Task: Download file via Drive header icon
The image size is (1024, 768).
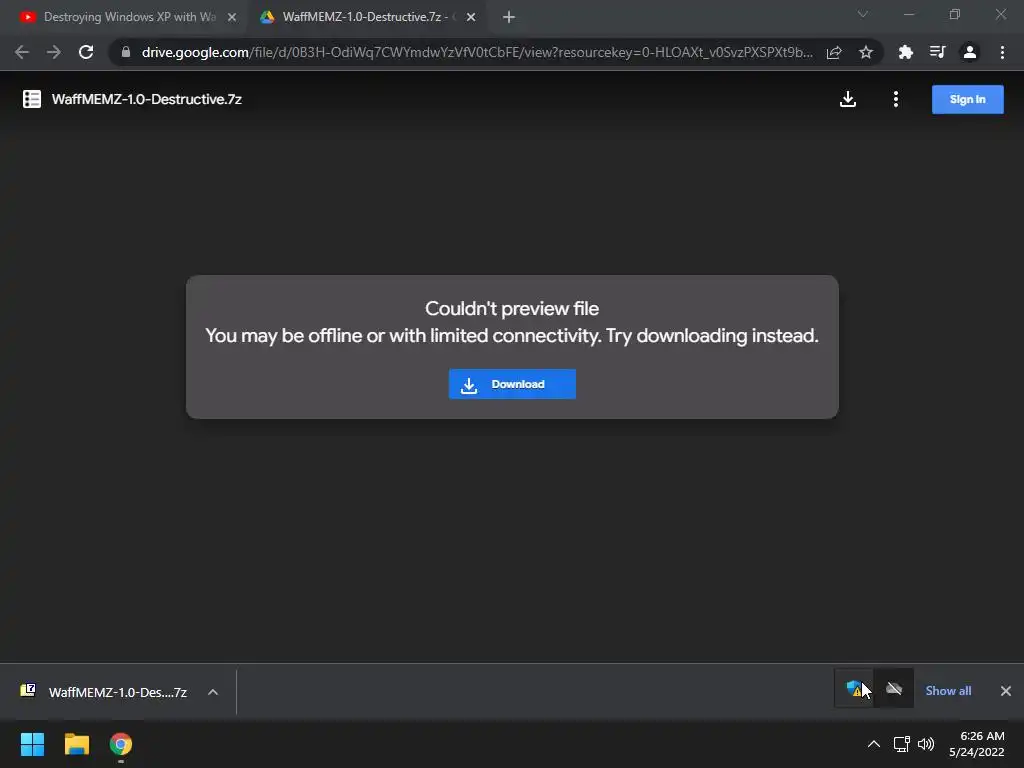Action: point(848,99)
